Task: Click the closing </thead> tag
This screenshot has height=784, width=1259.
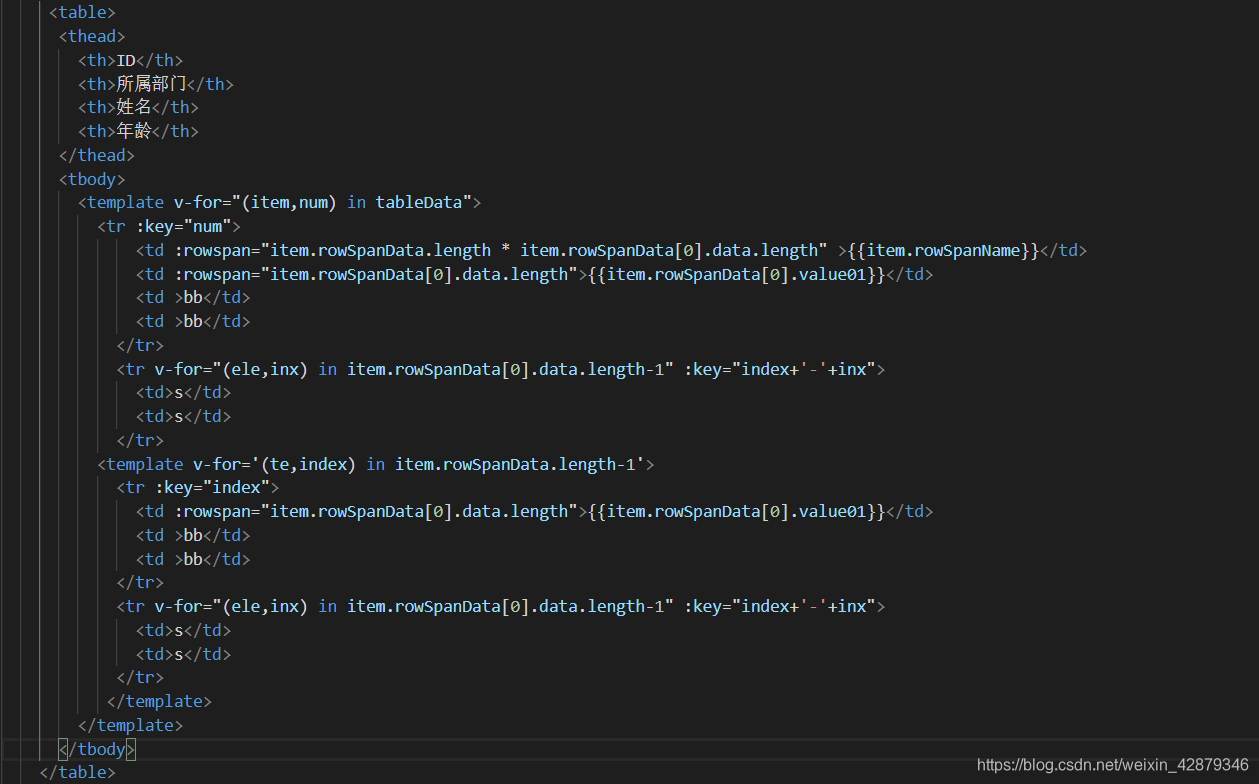Action: pos(97,155)
